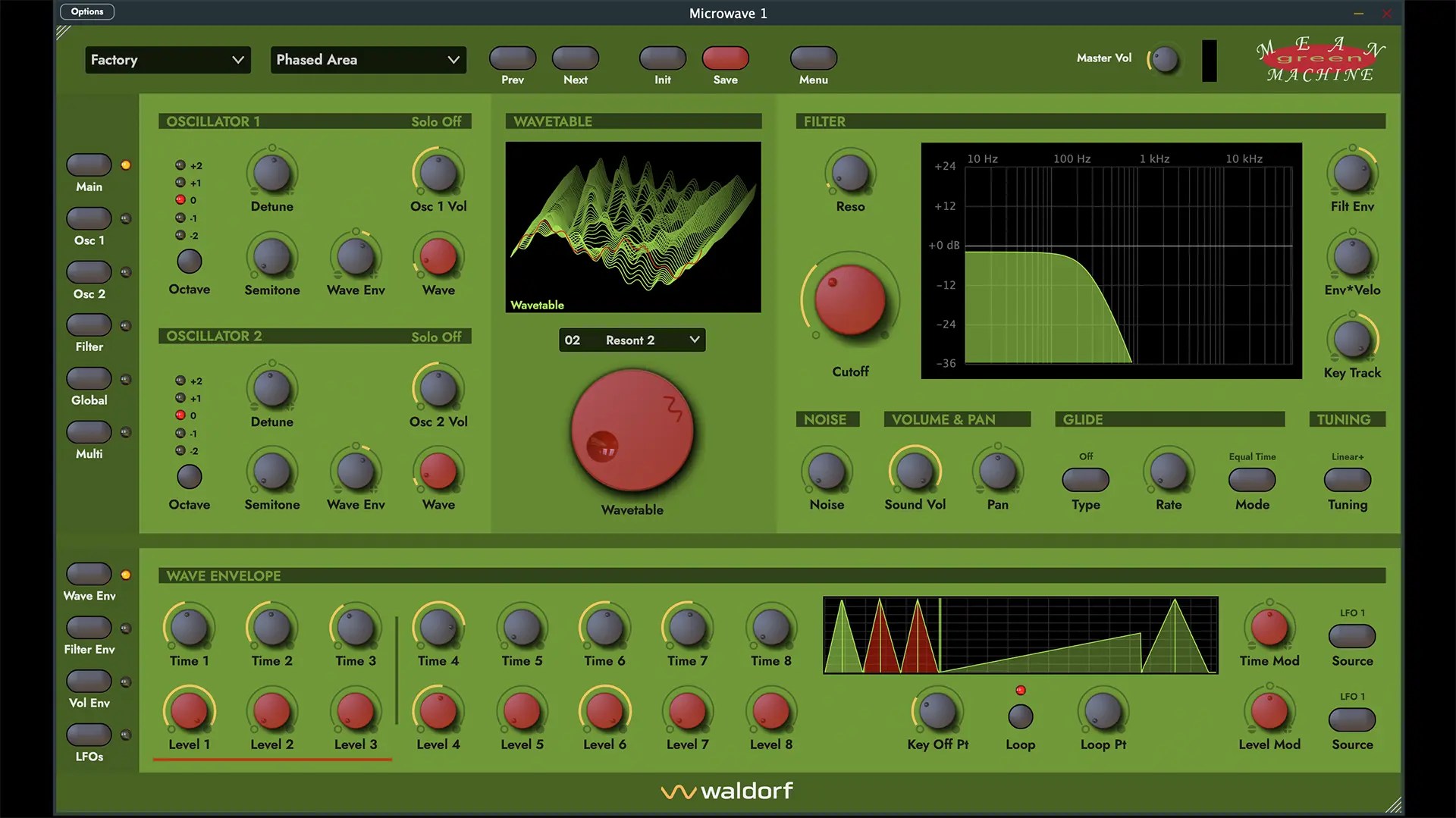Switch to the Multi page
Image resolution: width=1456 pixels, height=818 pixels.
point(89,431)
